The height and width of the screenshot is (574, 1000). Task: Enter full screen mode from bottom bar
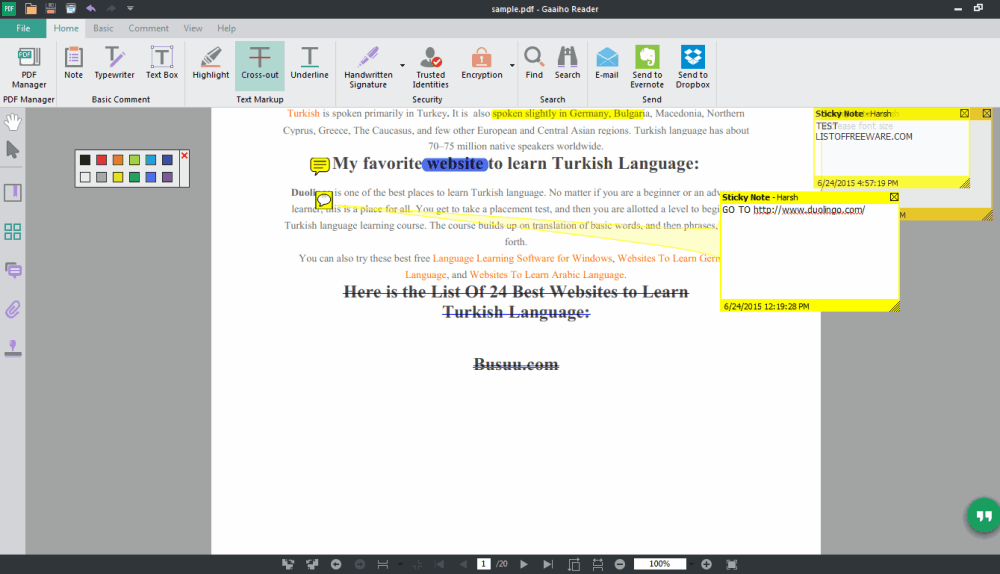click(732, 564)
